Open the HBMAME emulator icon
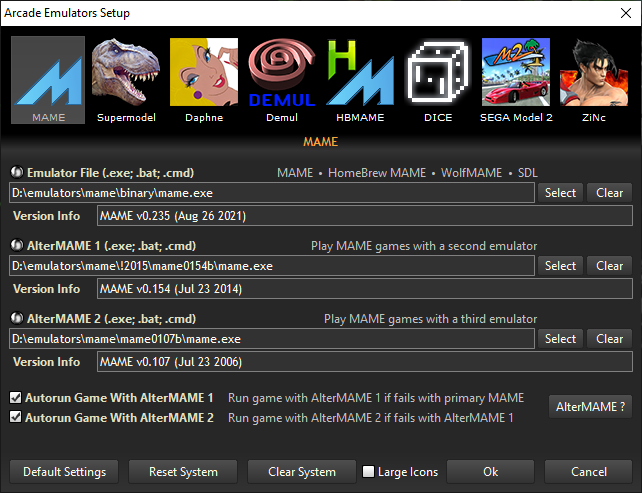This screenshot has height=493, width=642. click(x=359, y=80)
